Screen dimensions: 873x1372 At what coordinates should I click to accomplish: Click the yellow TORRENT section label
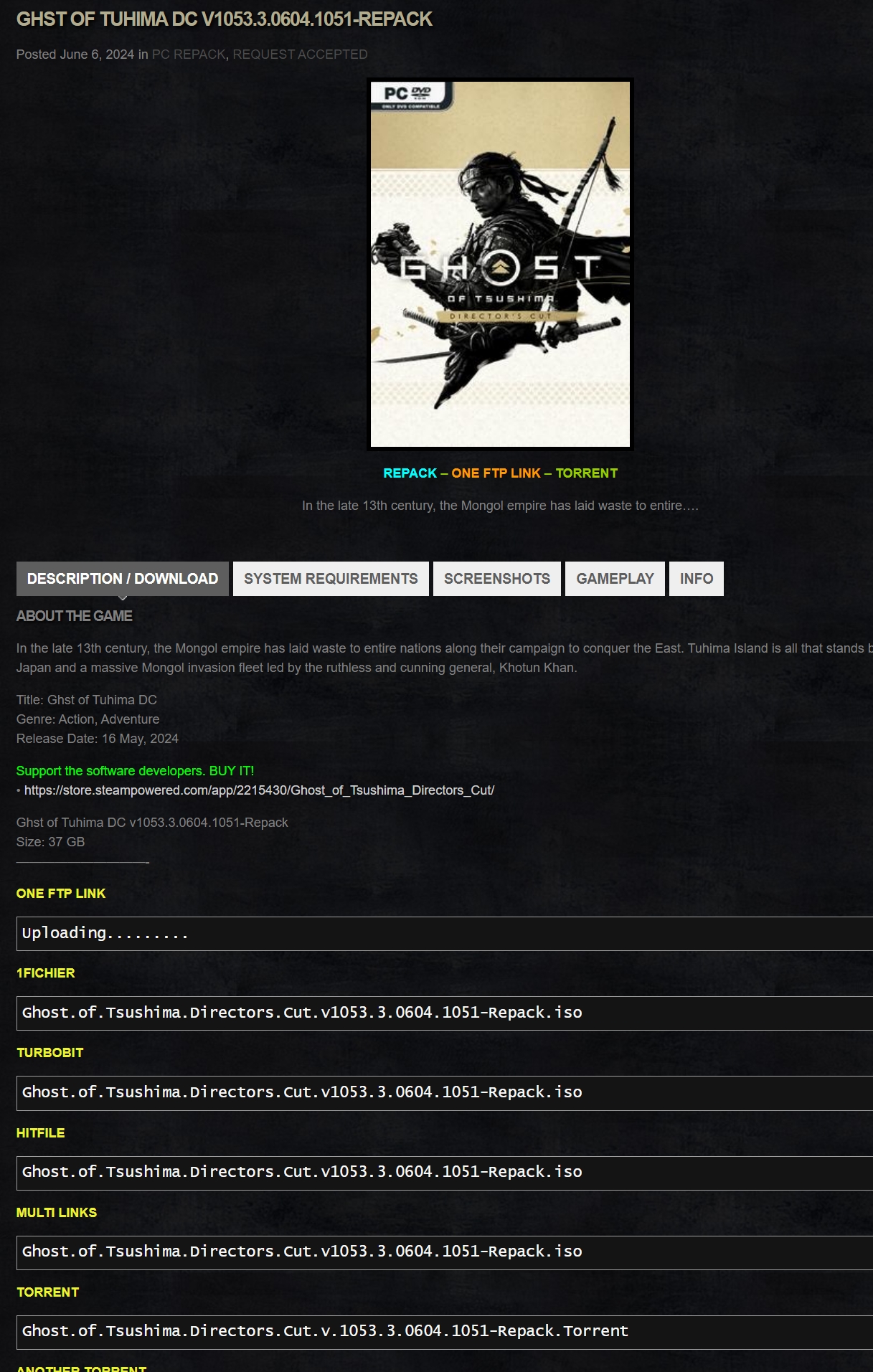coord(47,1292)
